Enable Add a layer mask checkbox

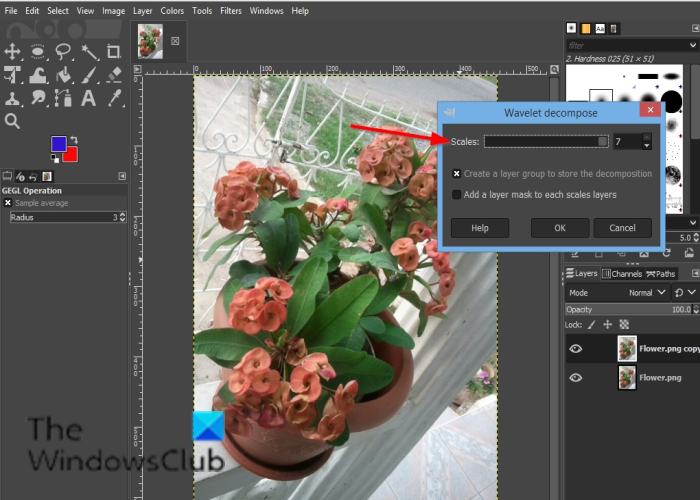coord(457,195)
